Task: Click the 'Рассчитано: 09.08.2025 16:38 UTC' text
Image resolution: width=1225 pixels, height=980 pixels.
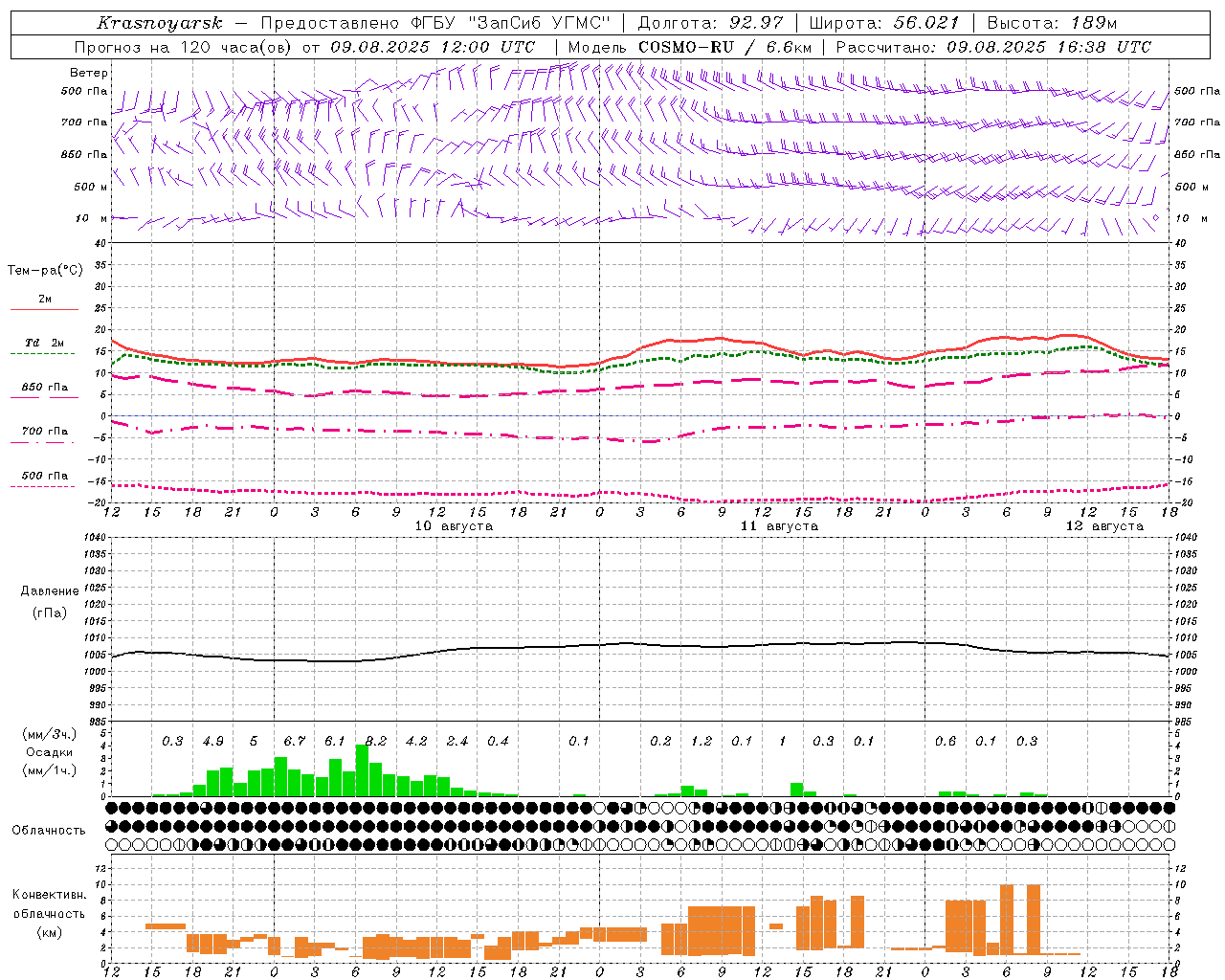Action: [993, 47]
